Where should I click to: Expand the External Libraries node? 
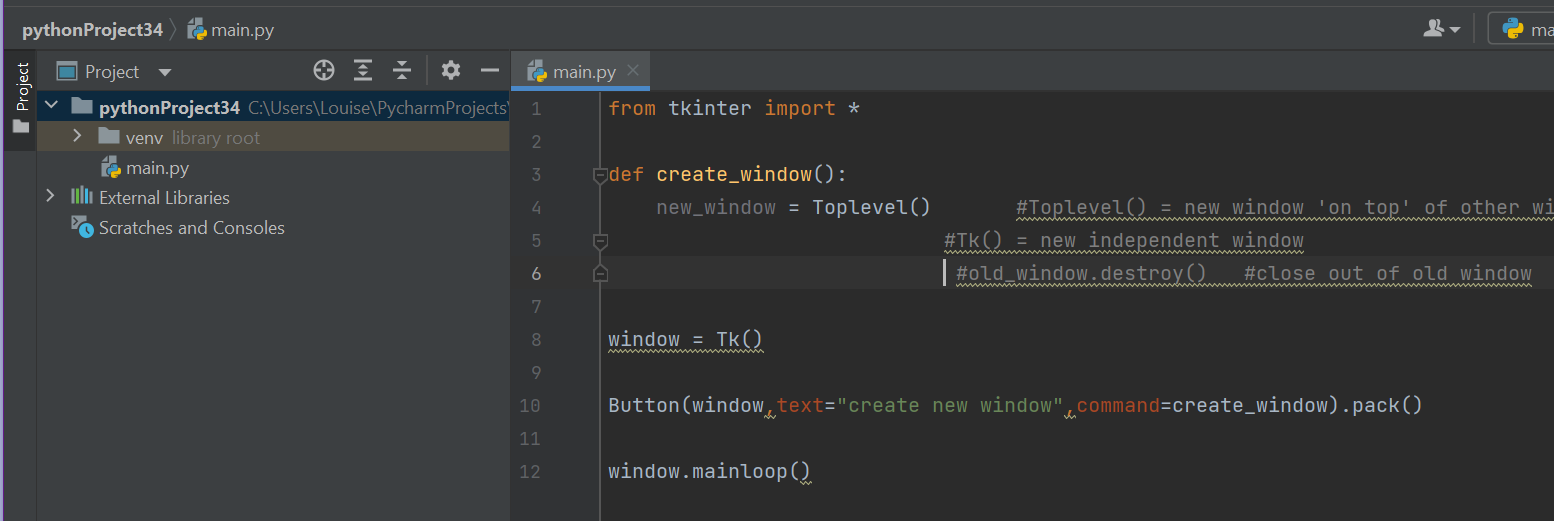[x=51, y=197]
